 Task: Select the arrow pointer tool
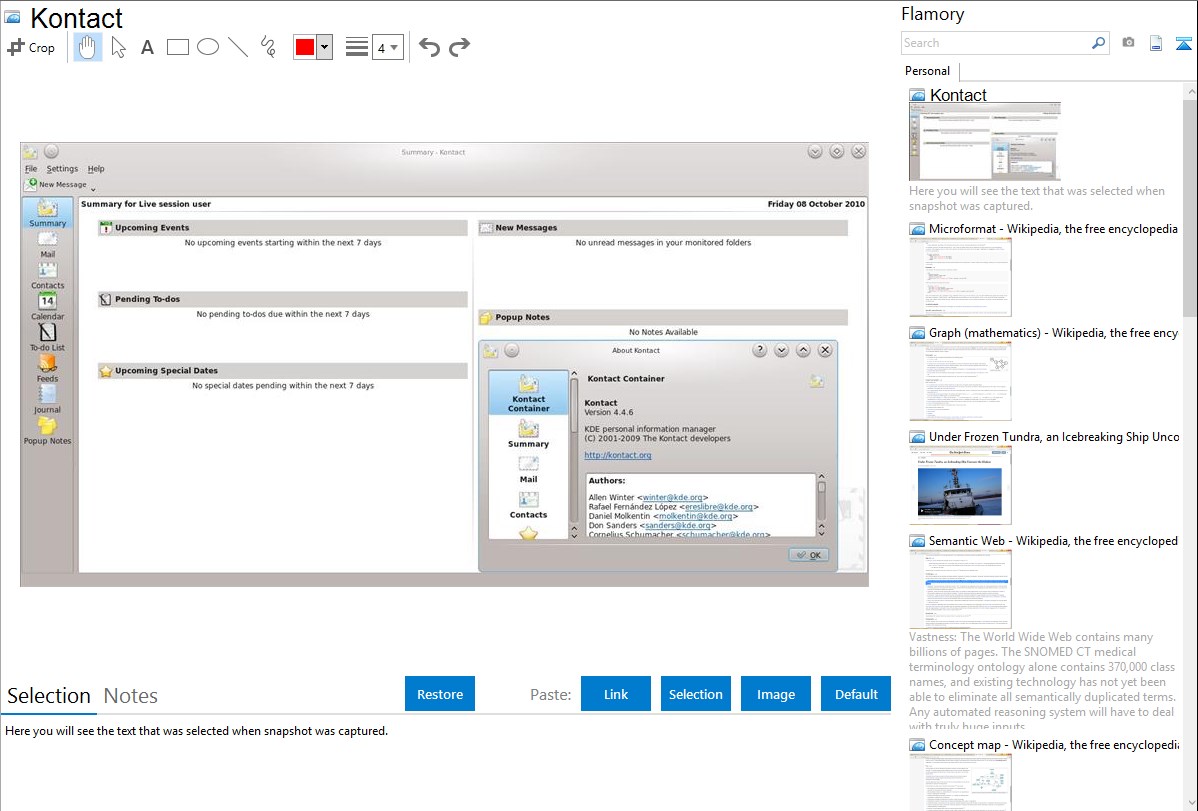118,47
